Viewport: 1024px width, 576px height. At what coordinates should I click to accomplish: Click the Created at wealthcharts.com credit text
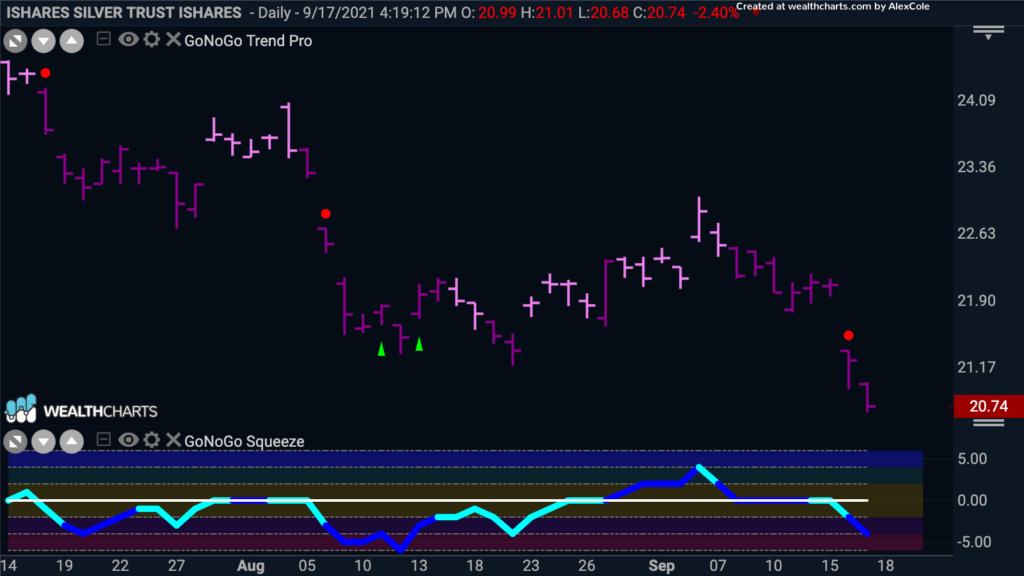pos(833,7)
